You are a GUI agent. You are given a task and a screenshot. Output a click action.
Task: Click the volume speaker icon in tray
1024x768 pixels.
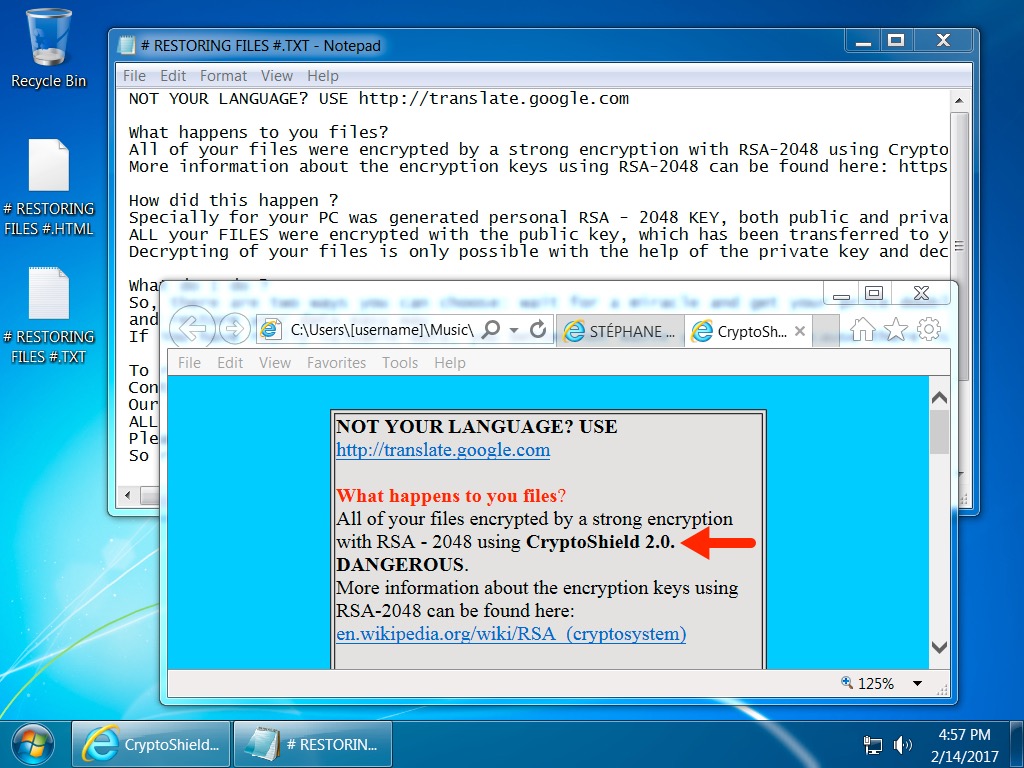(903, 744)
